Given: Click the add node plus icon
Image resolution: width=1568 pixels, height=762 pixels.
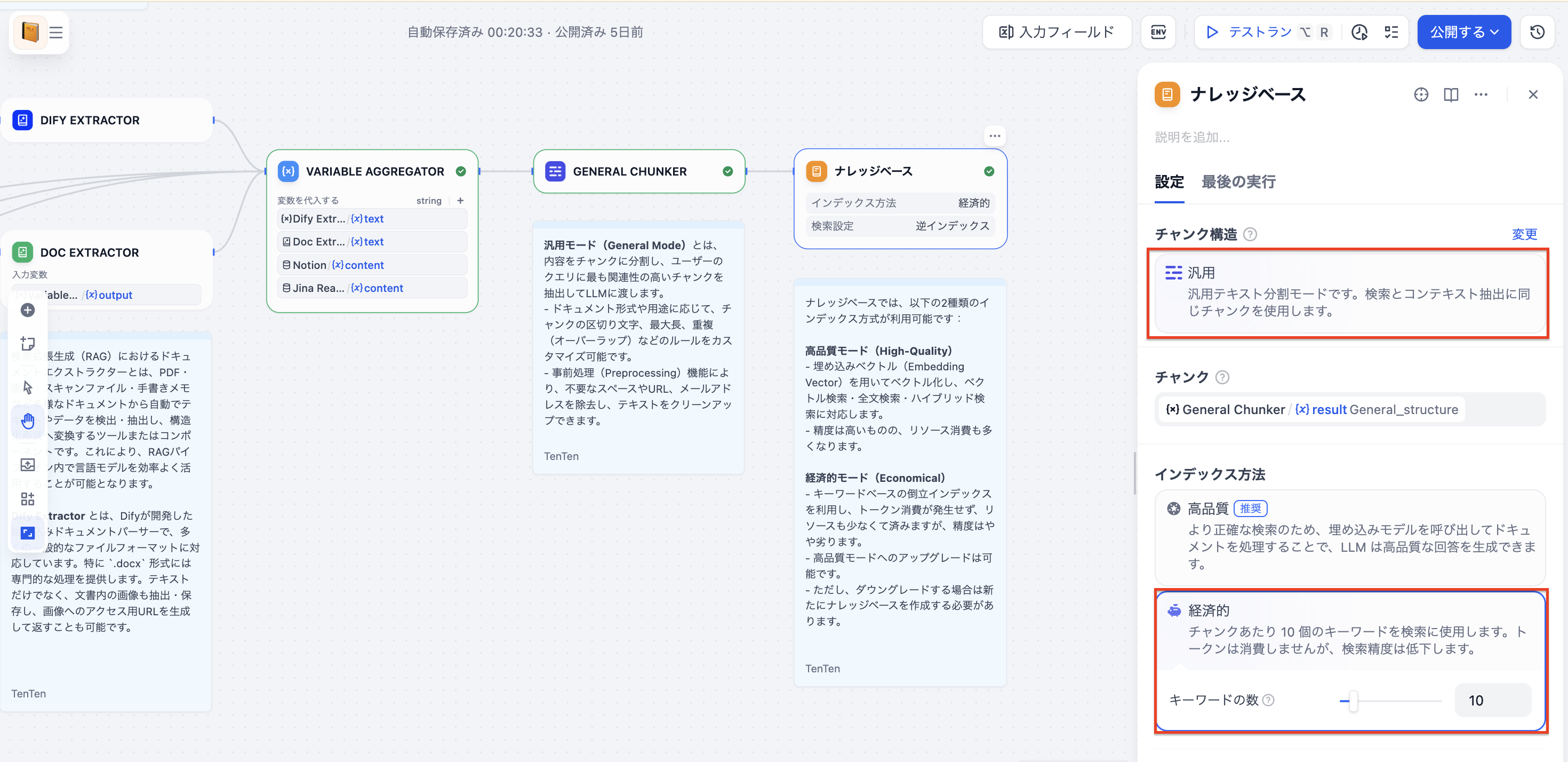Looking at the screenshot, I should click(27, 310).
